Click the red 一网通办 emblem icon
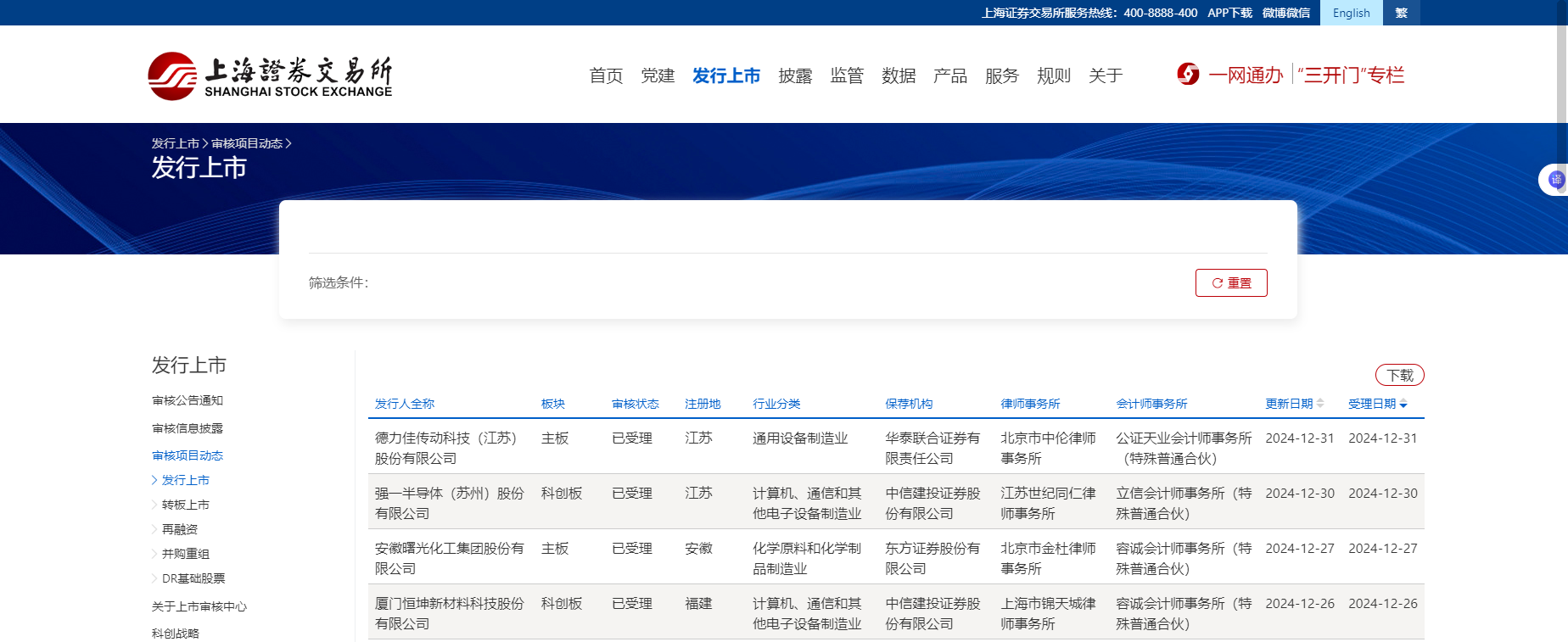The height and width of the screenshot is (642, 1568). (x=1188, y=75)
